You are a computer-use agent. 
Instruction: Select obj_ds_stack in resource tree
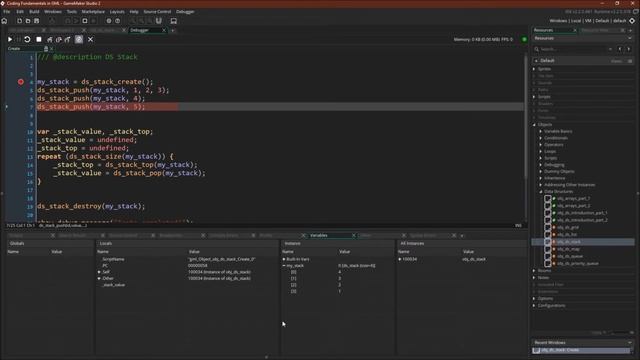click(583, 242)
